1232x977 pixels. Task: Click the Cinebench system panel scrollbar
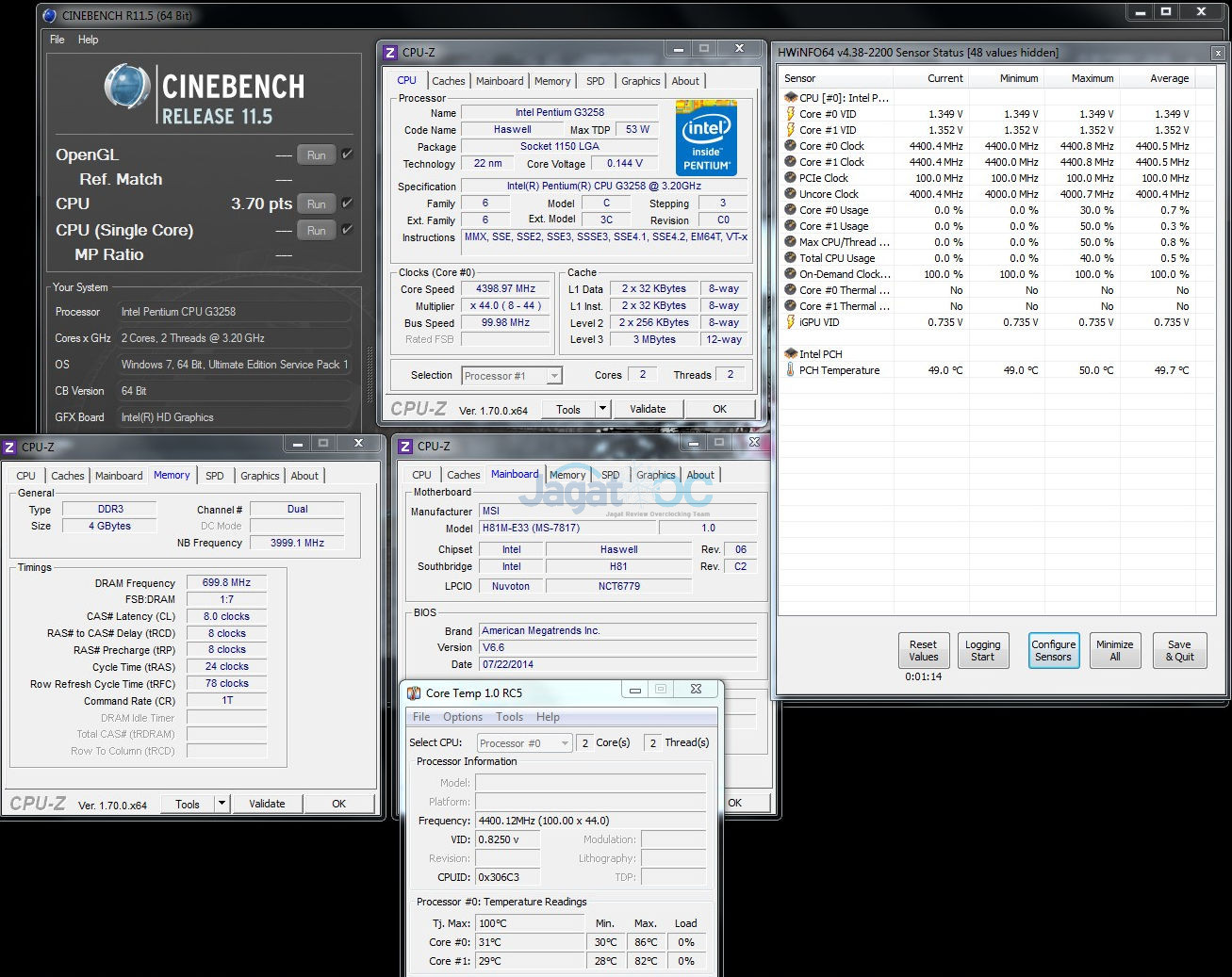pos(370,358)
